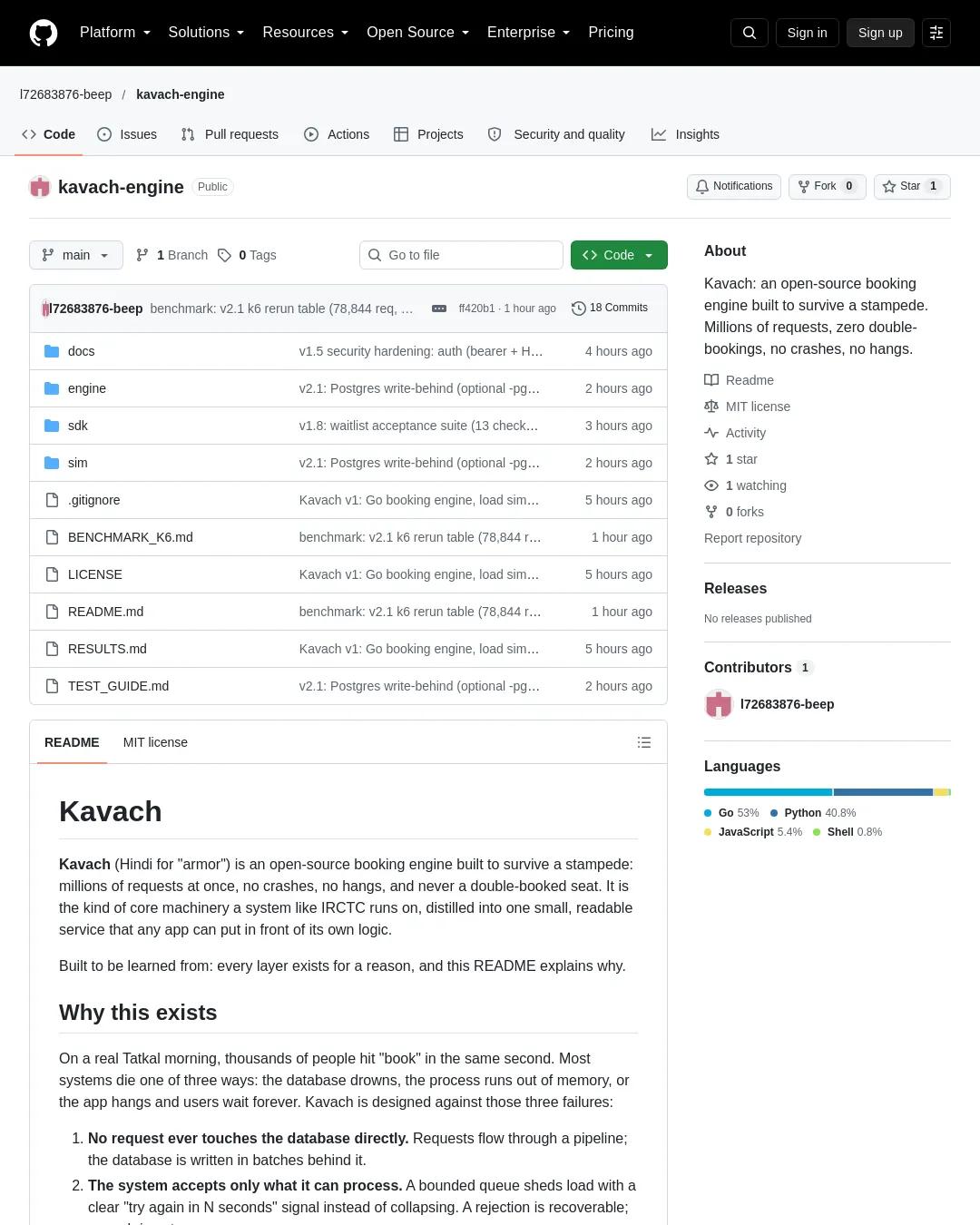
Task: Open the search magnifier button
Action: tap(750, 33)
